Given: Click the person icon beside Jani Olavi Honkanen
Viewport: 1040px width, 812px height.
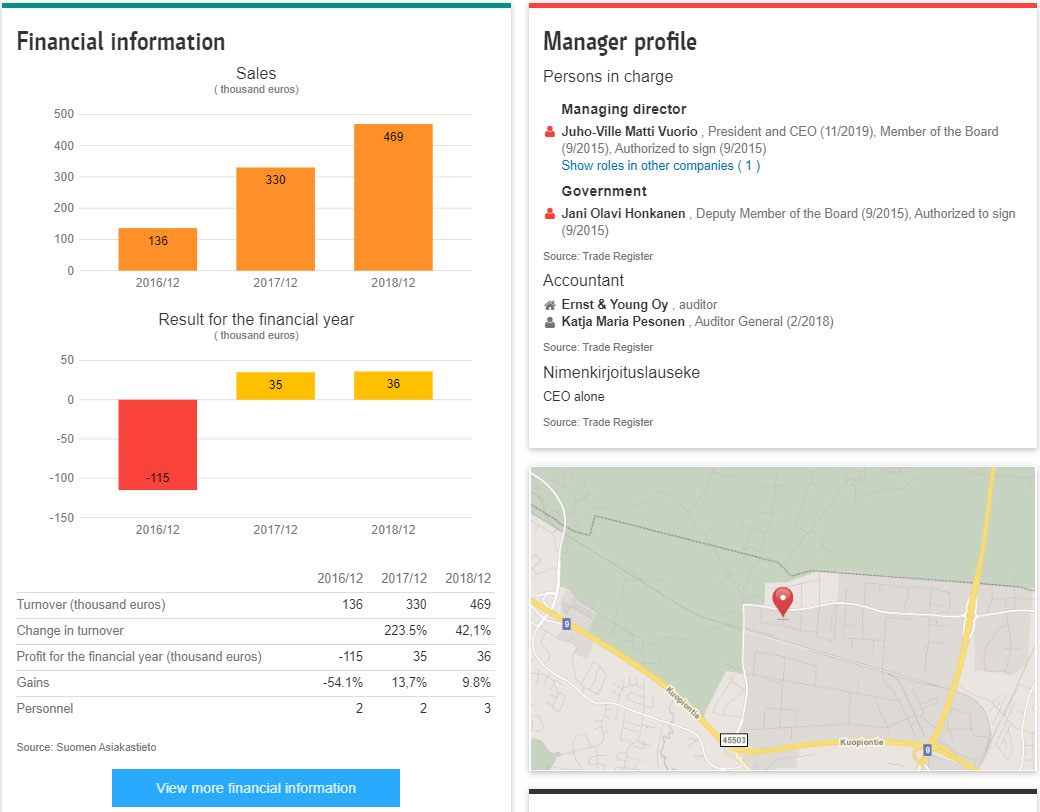Looking at the screenshot, I should click(549, 214).
